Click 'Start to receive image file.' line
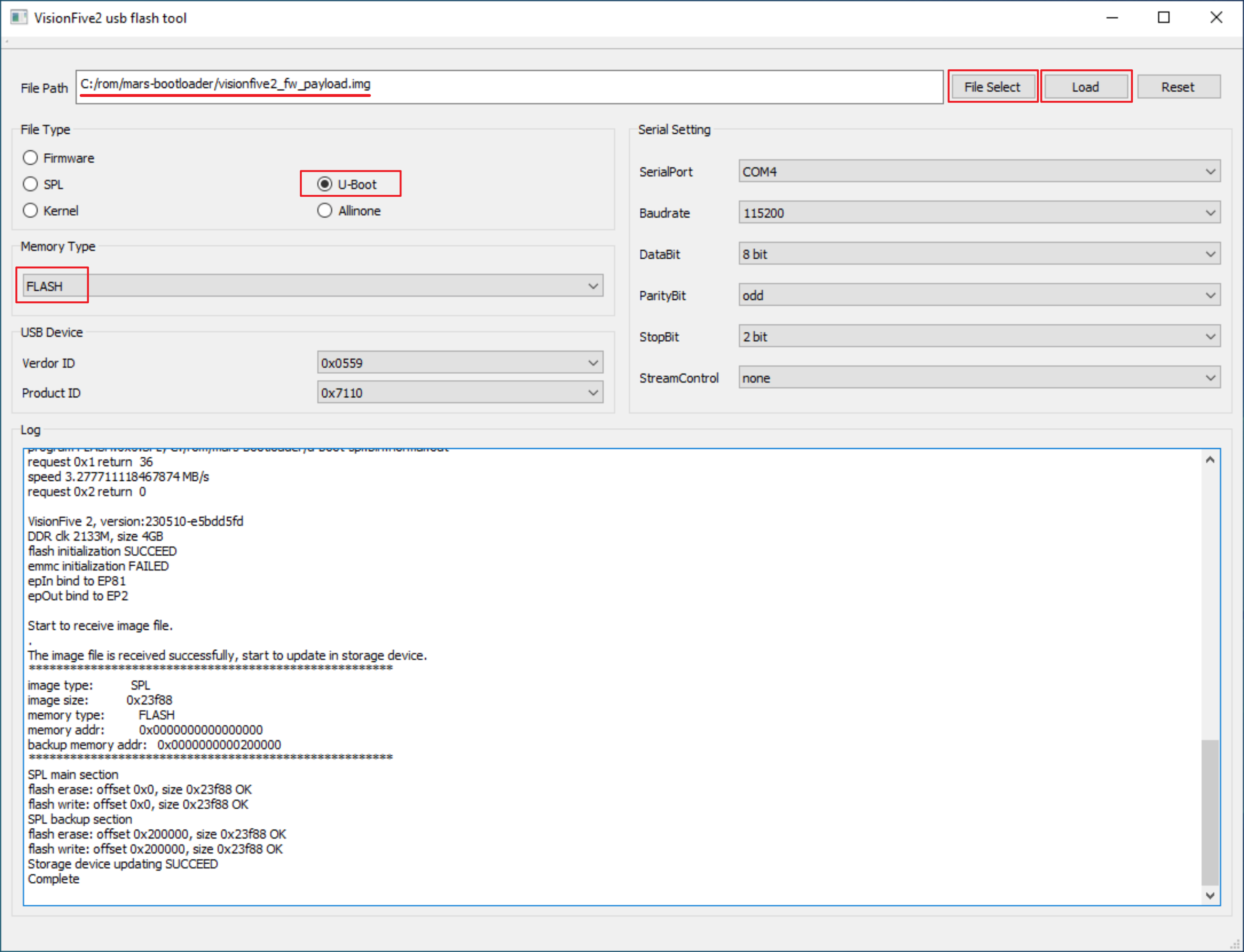1244x952 pixels. (x=100, y=625)
